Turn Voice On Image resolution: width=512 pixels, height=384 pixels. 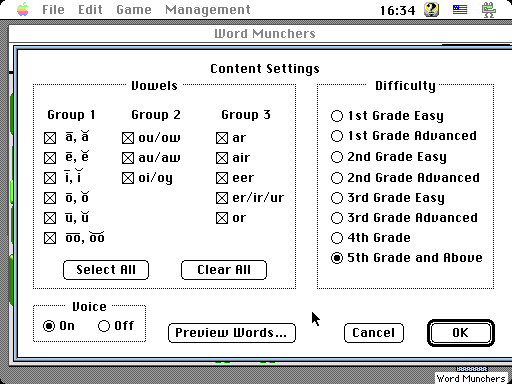click(x=49, y=326)
